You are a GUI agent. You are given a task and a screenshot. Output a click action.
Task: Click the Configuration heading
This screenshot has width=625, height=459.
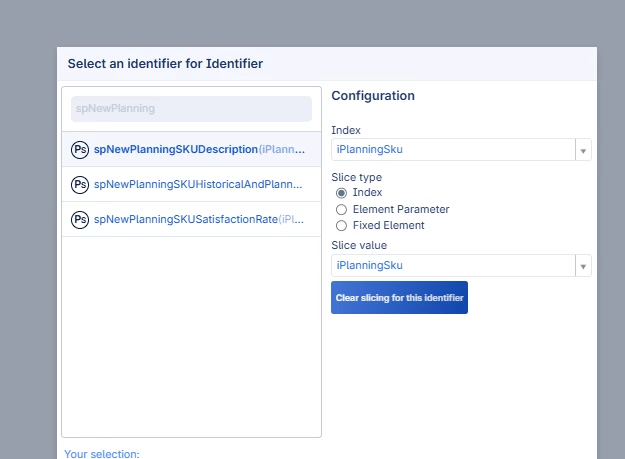[373, 96]
